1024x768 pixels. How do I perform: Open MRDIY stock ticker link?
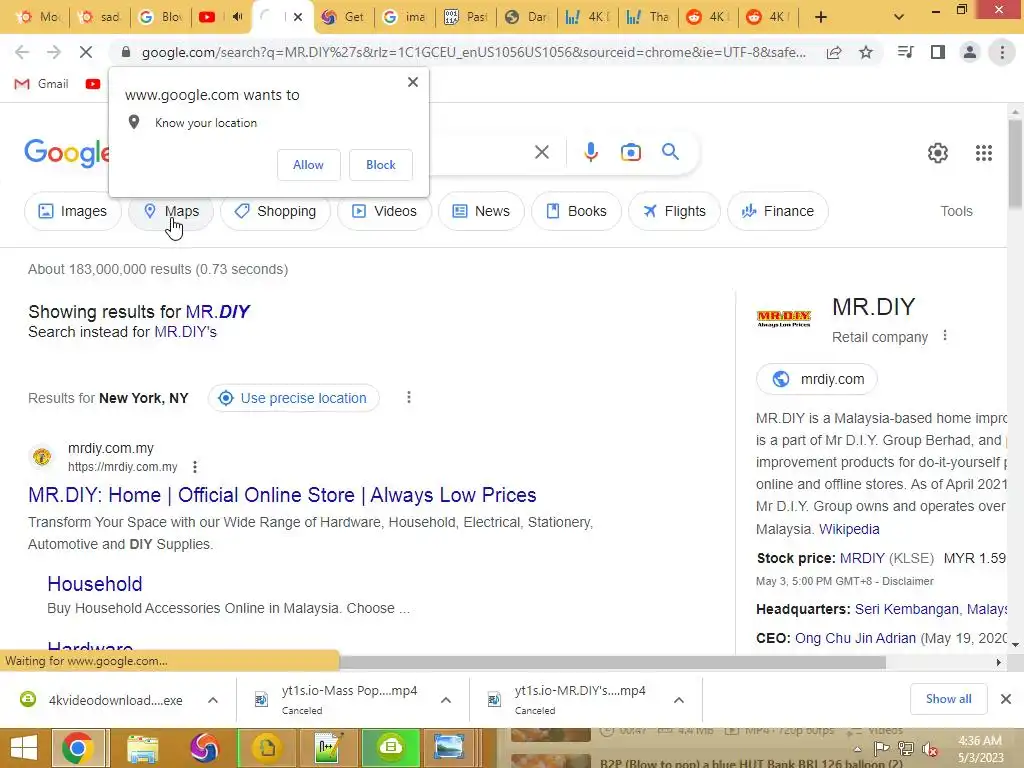[x=862, y=558]
